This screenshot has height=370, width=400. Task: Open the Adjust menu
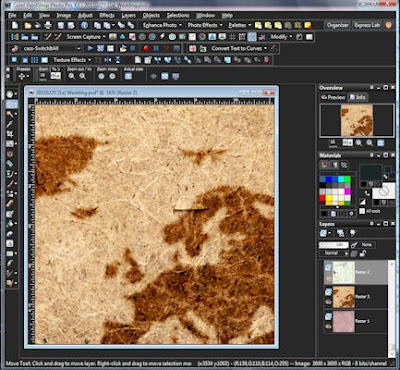click(85, 15)
